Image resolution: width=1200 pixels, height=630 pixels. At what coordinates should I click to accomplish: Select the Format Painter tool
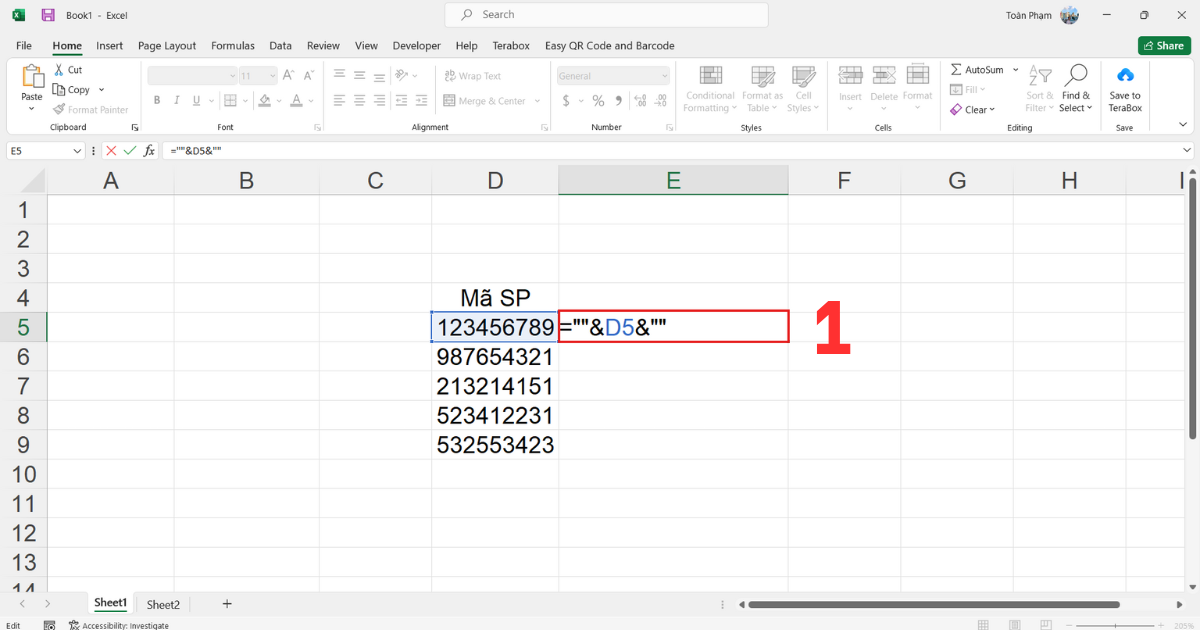91,109
